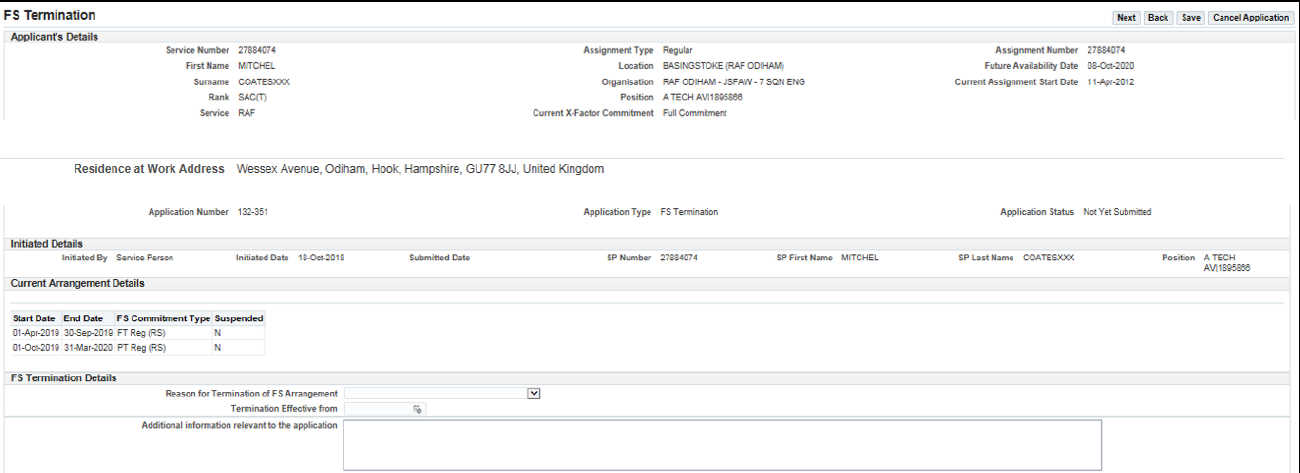Click the Suspended column header
This screenshot has width=1300, height=473.
pos(239,318)
